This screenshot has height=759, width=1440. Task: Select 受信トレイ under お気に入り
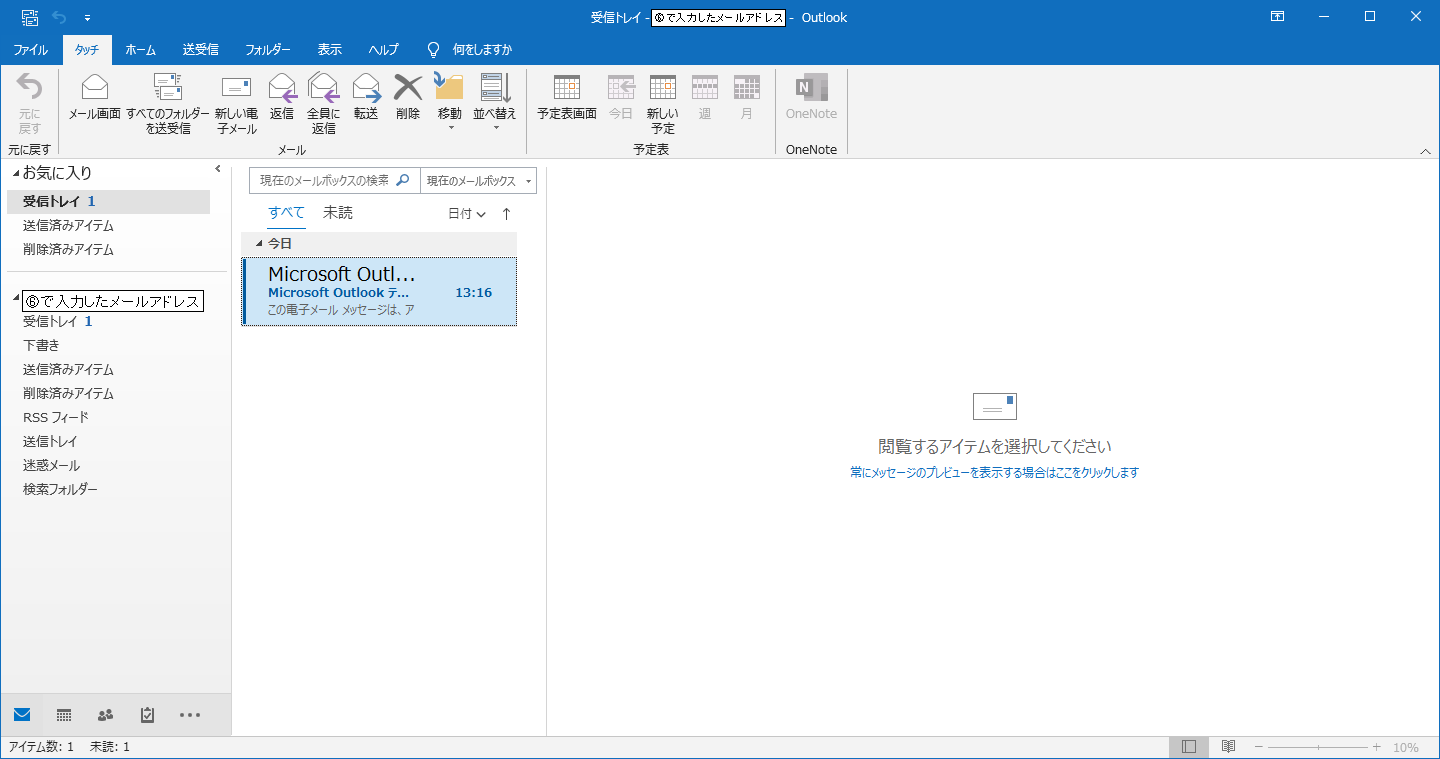pyautogui.click(x=108, y=202)
